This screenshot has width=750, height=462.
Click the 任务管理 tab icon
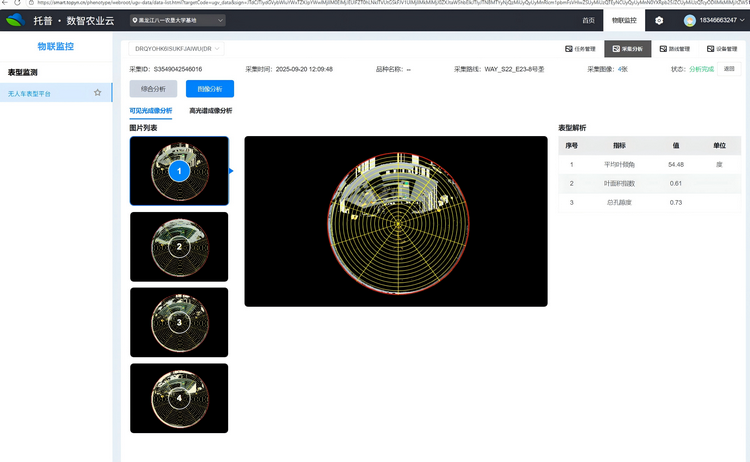click(x=568, y=48)
